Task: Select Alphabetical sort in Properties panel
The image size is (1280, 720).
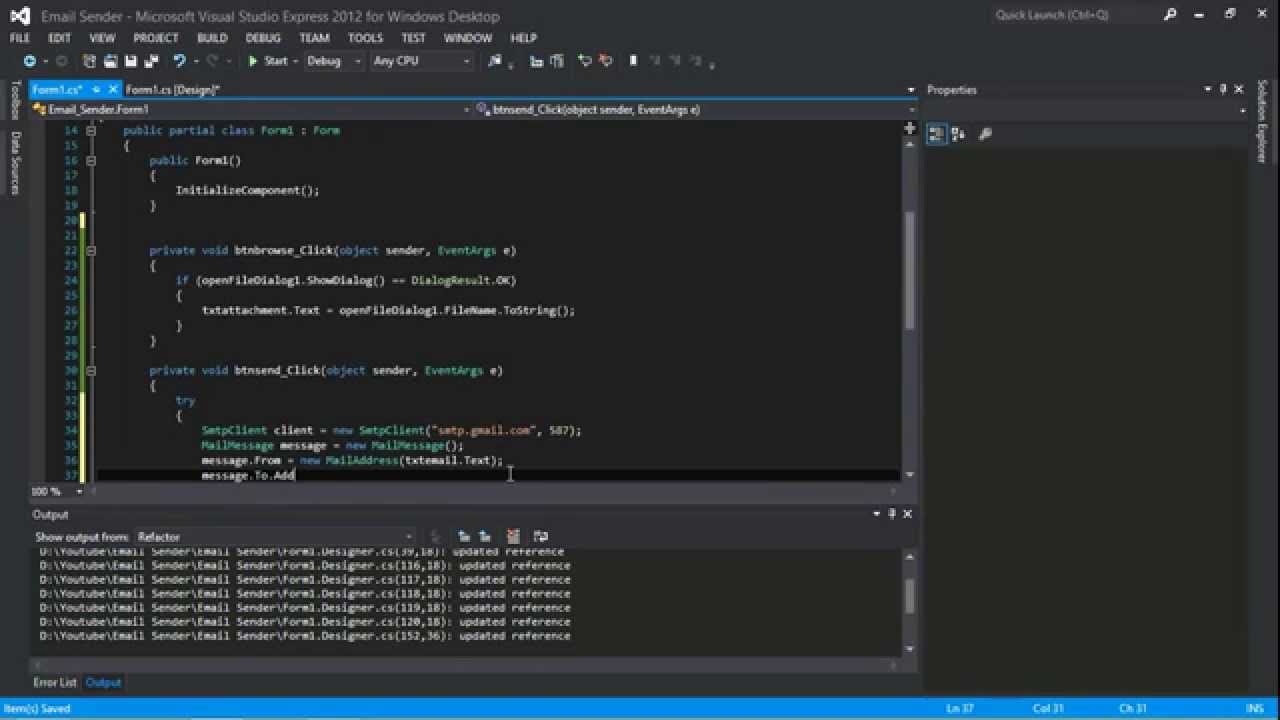Action: [x=958, y=134]
